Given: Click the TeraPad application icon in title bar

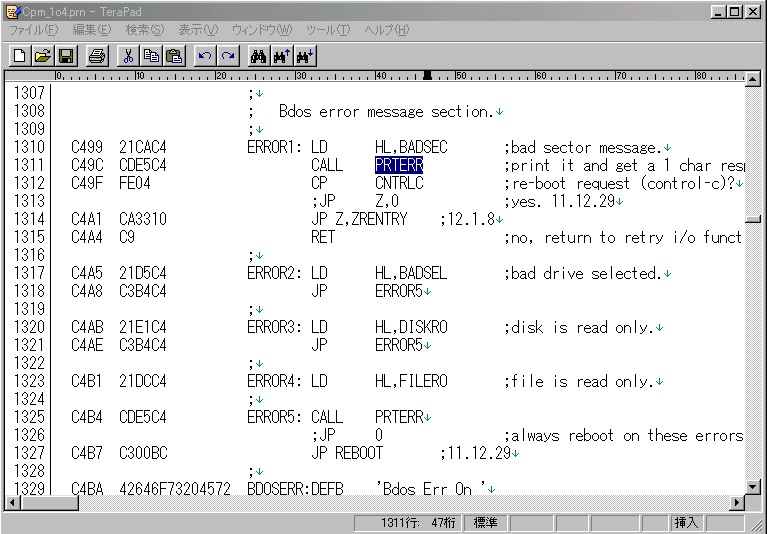Looking at the screenshot, I should 13,11.
